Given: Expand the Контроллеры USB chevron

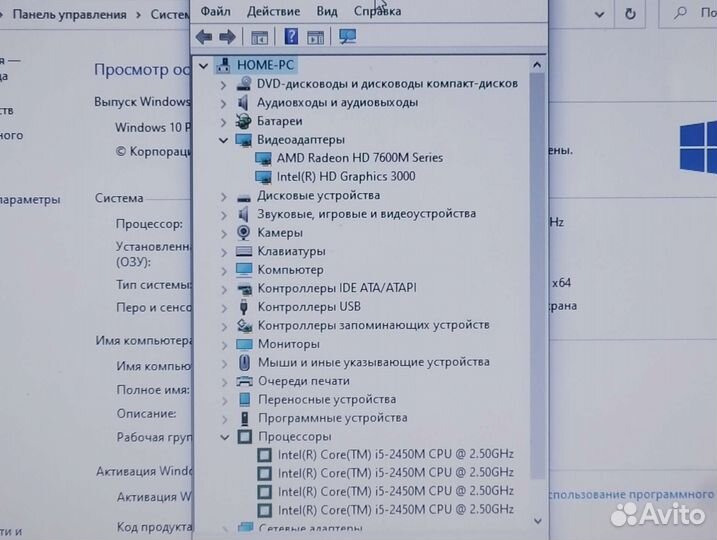Looking at the screenshot, I should click(224, 308).
